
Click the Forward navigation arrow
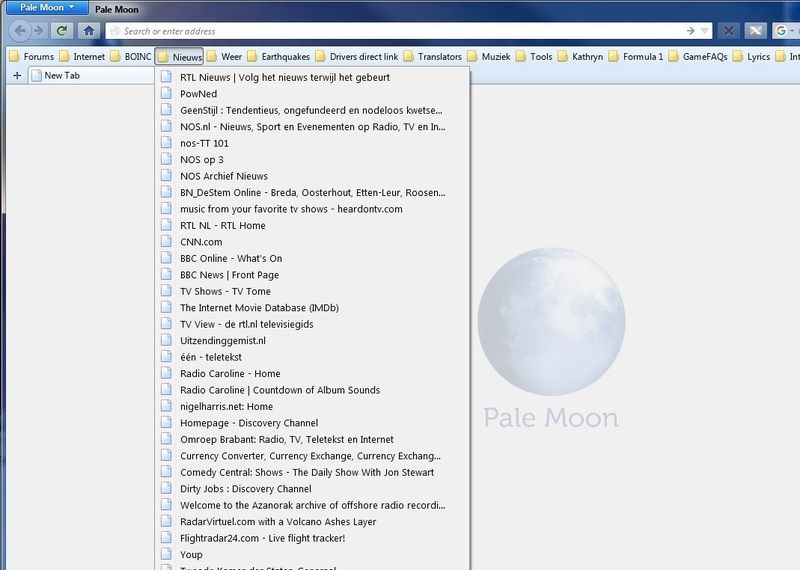click(x=39, y=31)
